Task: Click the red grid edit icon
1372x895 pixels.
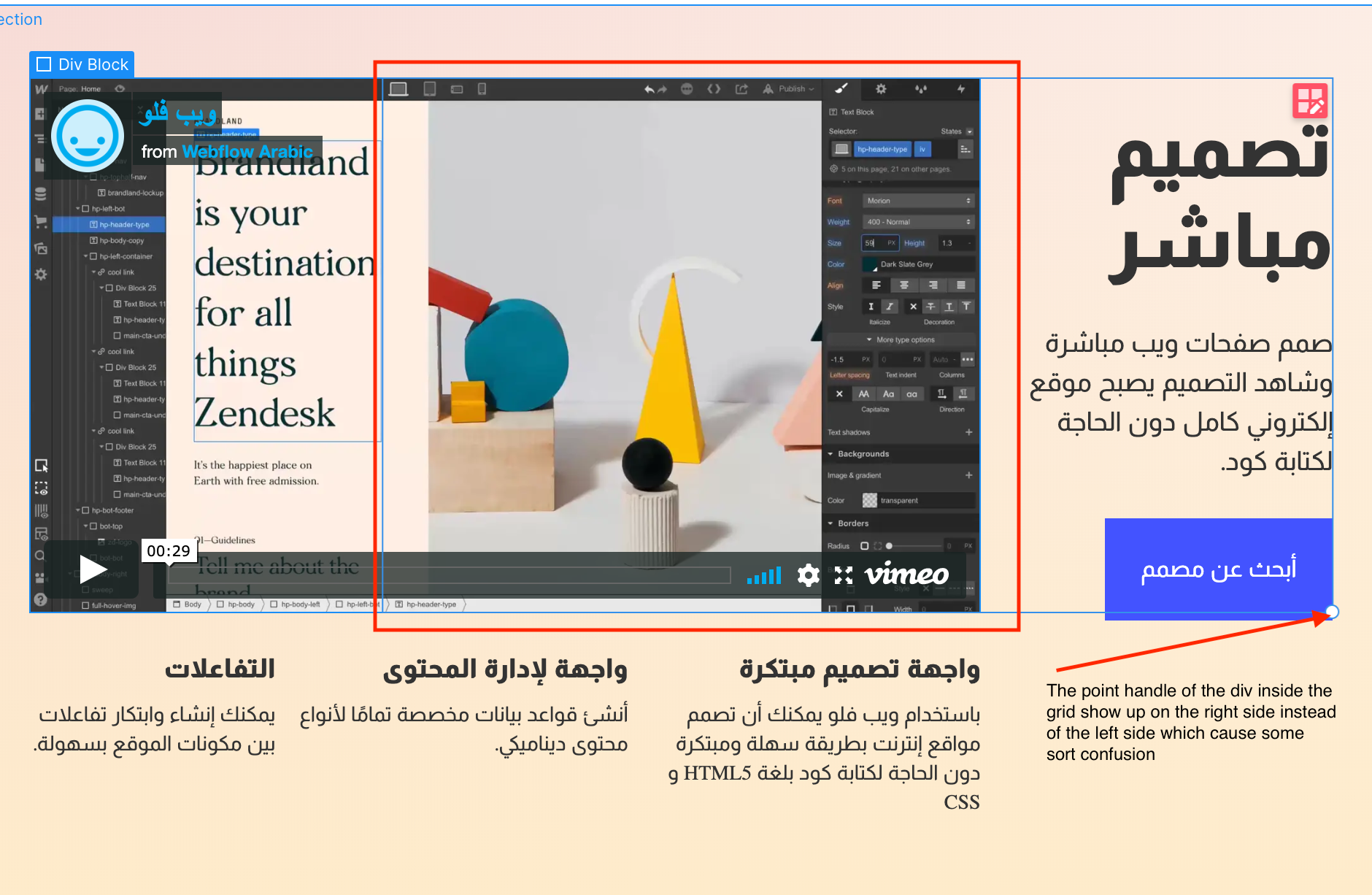Action: click(x=1310, y=101)
